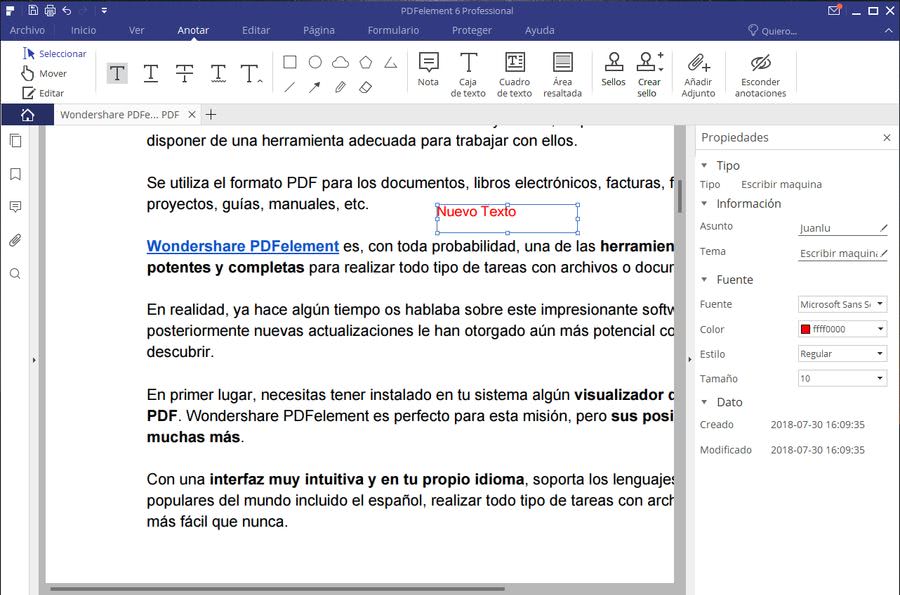The image size is (900, 595).
Task: Close the Wondershare PDFe... PDF tab
Action: pos(192,115)
